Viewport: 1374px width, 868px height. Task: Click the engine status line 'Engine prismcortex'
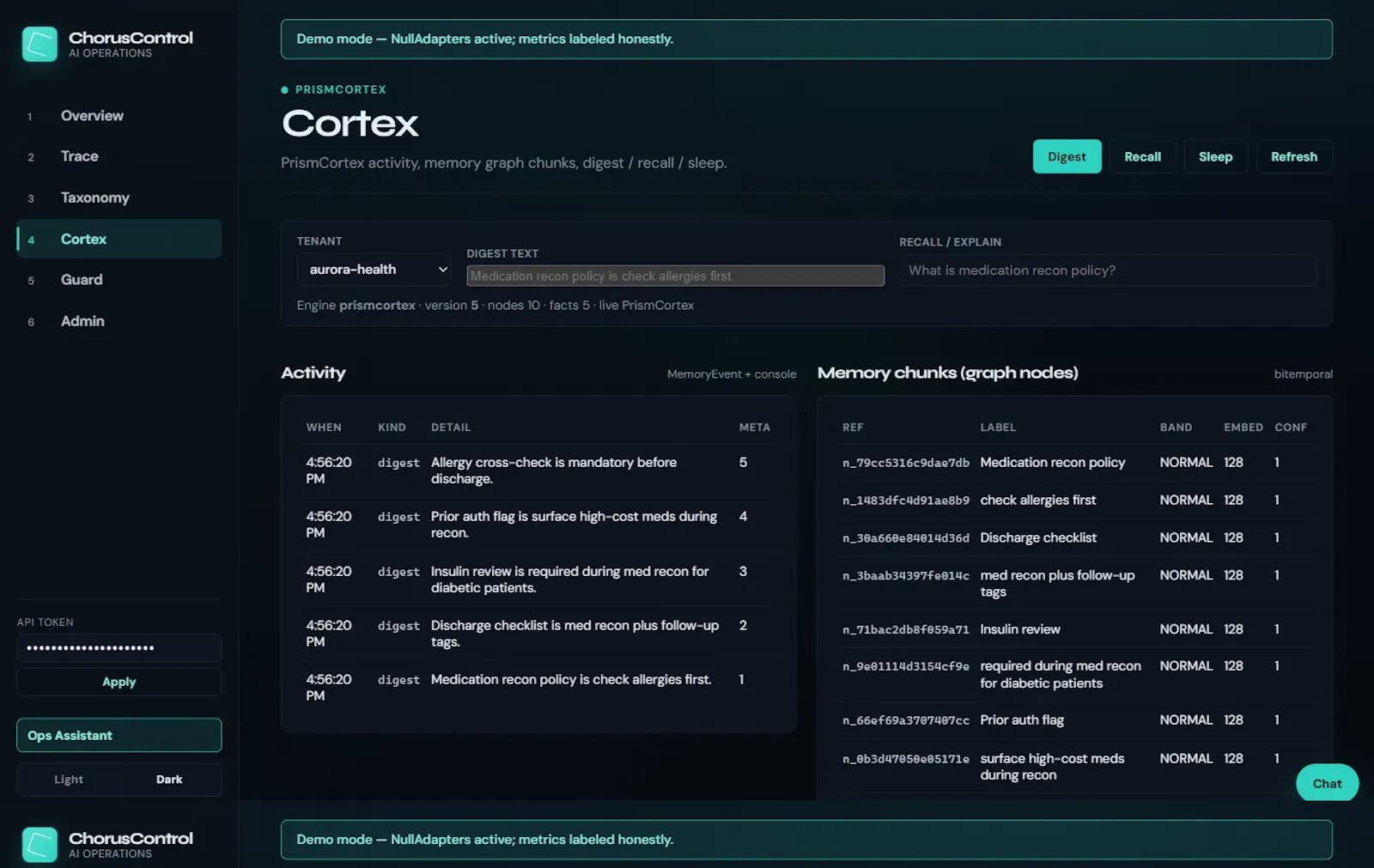pos(495,306)
